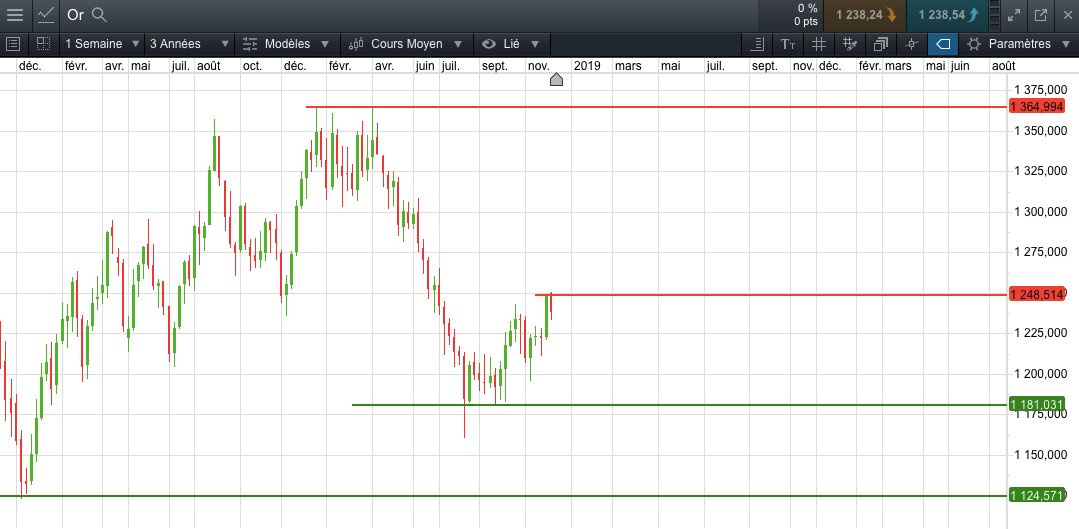Click the stacked windows icon
The image size is (1079, 529).
[880, 44]
